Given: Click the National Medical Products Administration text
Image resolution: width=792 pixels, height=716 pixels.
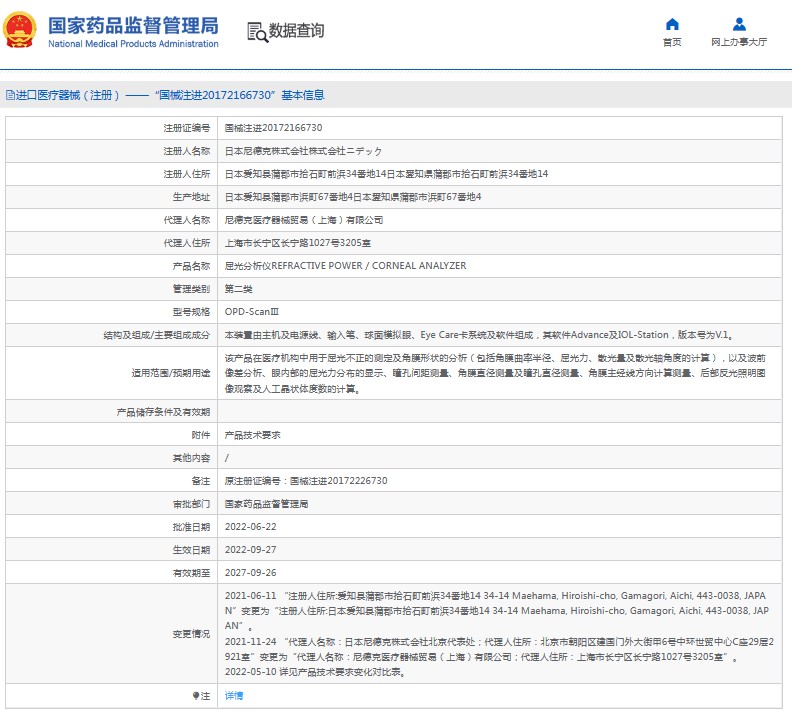Looking at the screenshot, I should [133, 44].
